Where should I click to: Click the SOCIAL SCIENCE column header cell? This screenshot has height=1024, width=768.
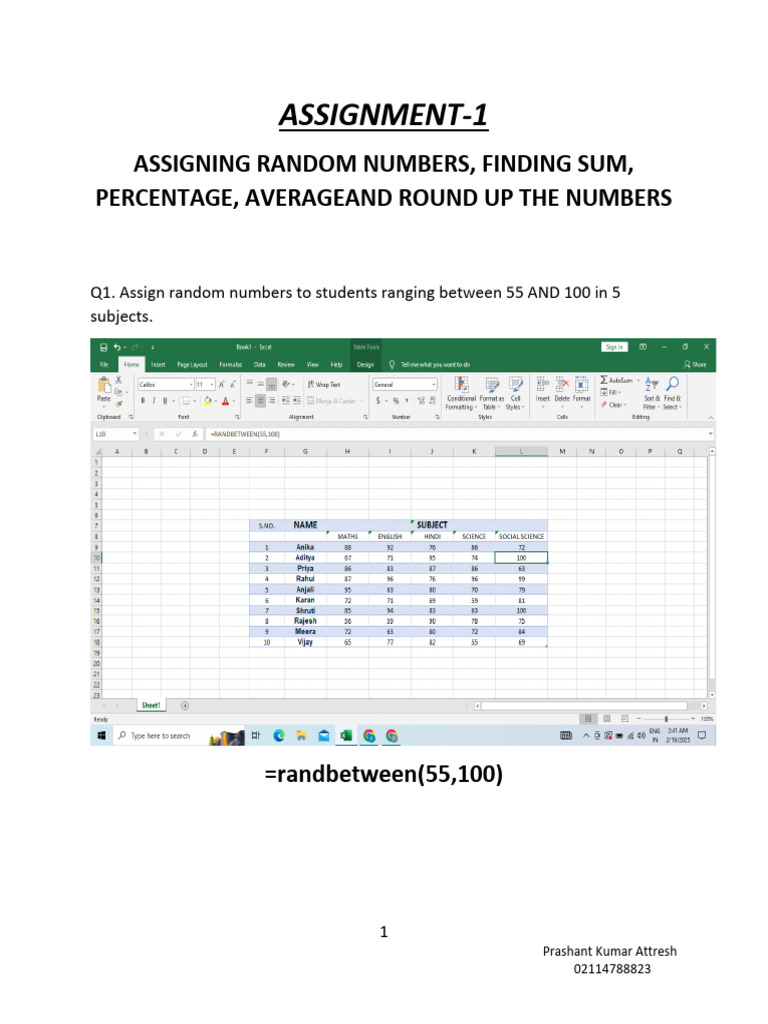521,536
